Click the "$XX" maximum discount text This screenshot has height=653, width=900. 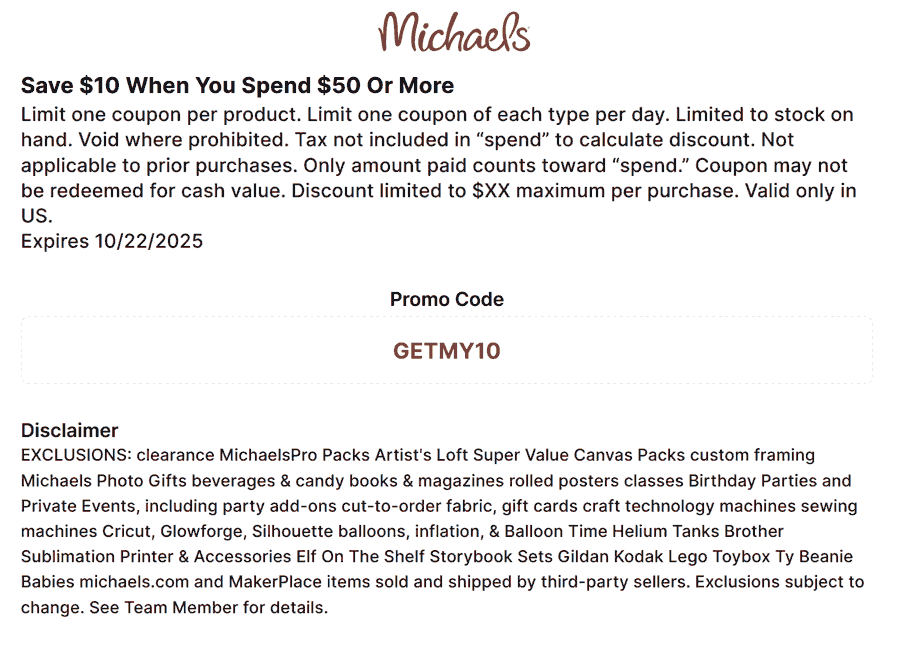pyautogui.click(x=496, y=191)
